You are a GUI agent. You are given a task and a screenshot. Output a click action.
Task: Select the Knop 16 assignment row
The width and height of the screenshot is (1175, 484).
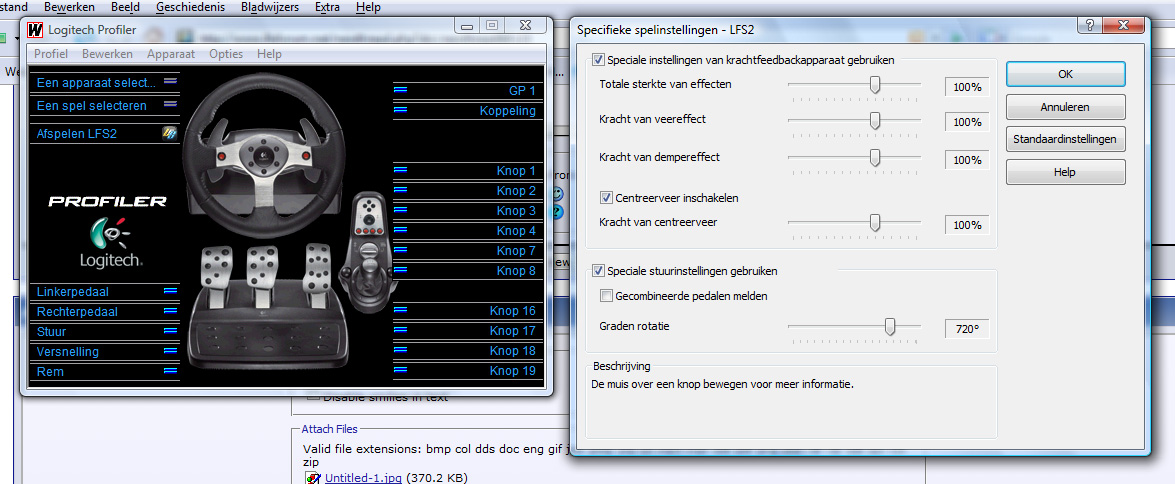(x=468, y=311)
